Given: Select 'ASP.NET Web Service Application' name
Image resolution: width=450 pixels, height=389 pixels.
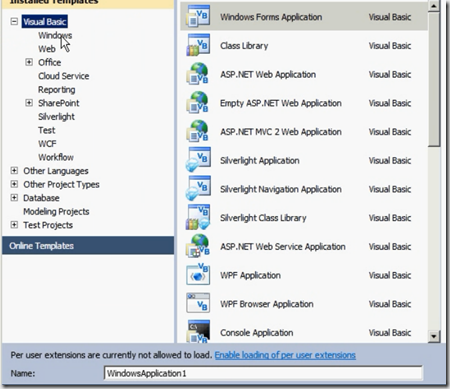Looking at the screenshot, I should tap(283, 246).
